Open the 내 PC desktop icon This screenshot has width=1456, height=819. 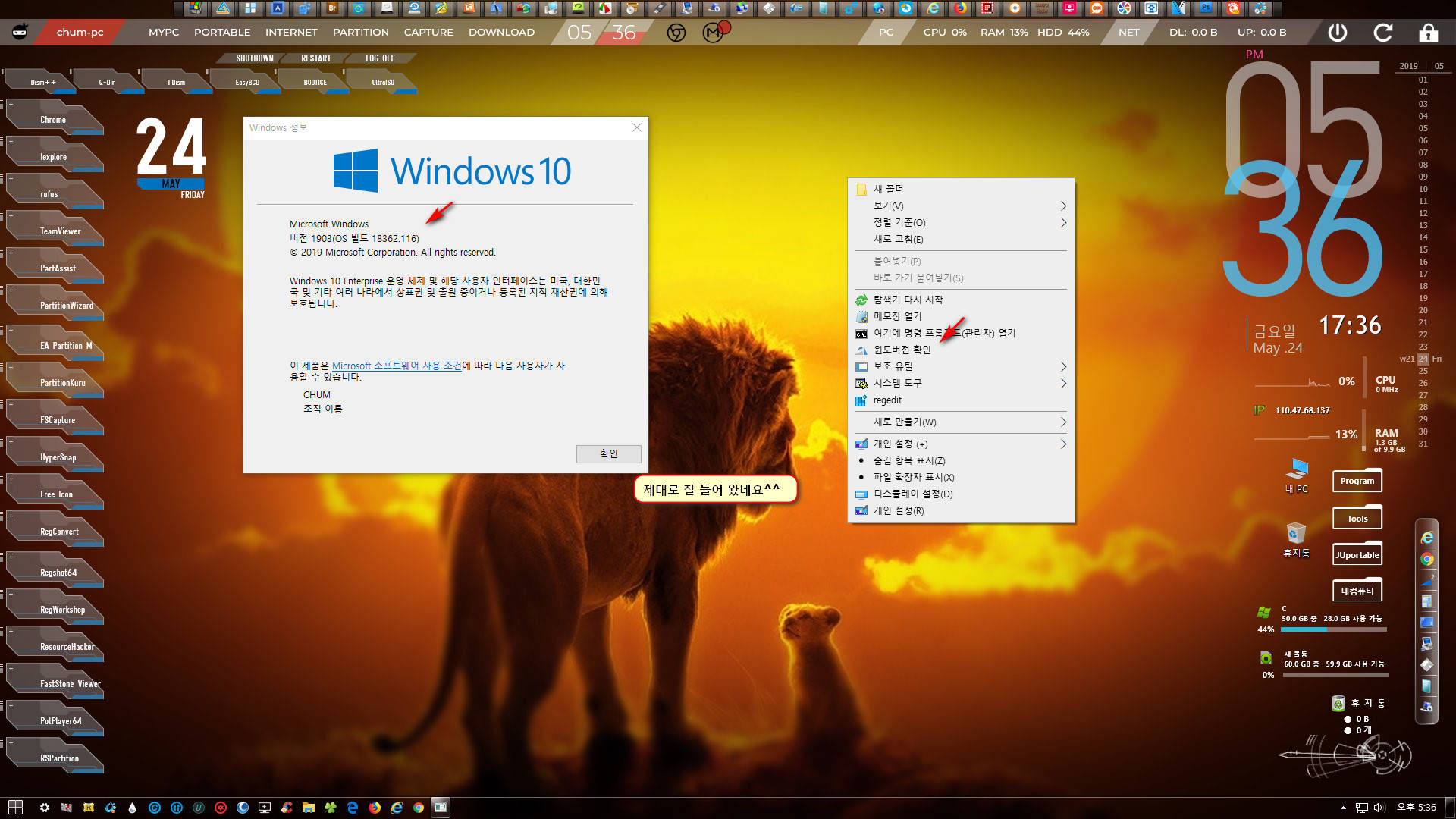[1297, 475]
